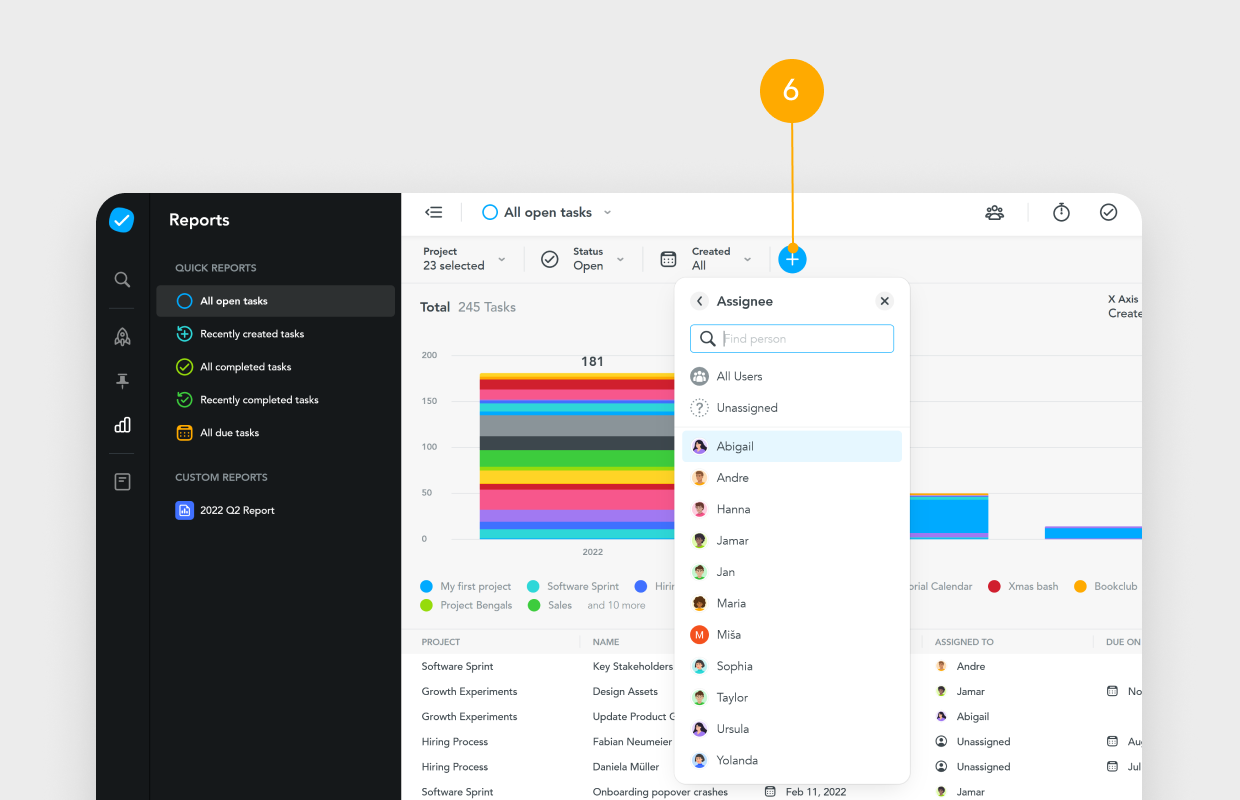This screenshot has width=1240, height=800.
Task: Open Onboarding popover crashes task
Action: coord(660,792)
